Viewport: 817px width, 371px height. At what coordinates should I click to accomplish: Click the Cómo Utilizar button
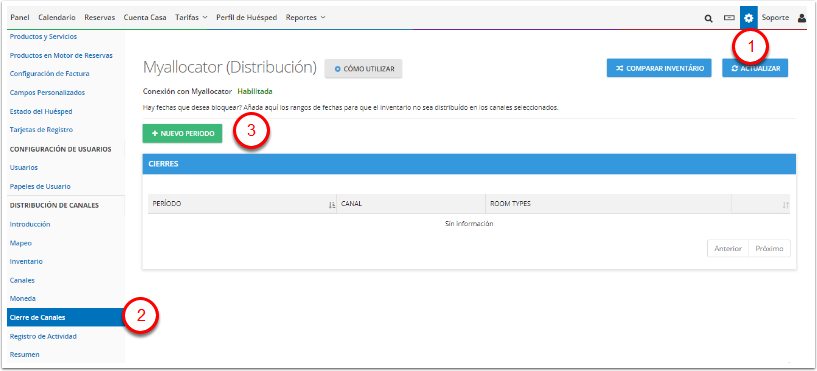click(x=363, y=69)
